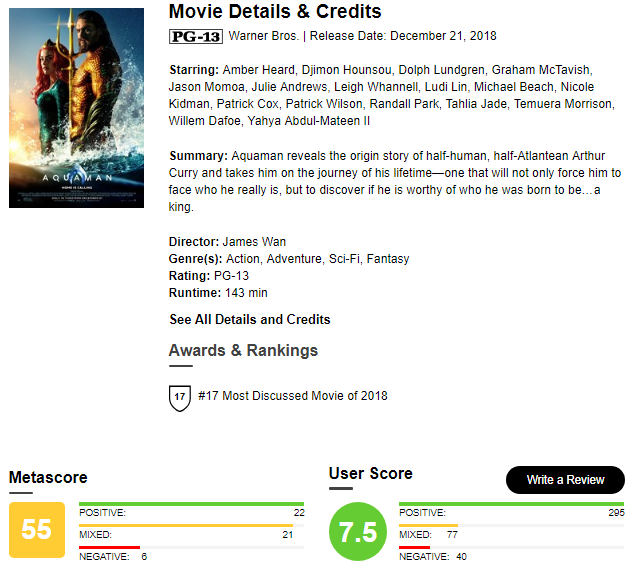Open See All Details and Credits
The height and width of the screenshot is (583, 634).
[x=250, y=319]
